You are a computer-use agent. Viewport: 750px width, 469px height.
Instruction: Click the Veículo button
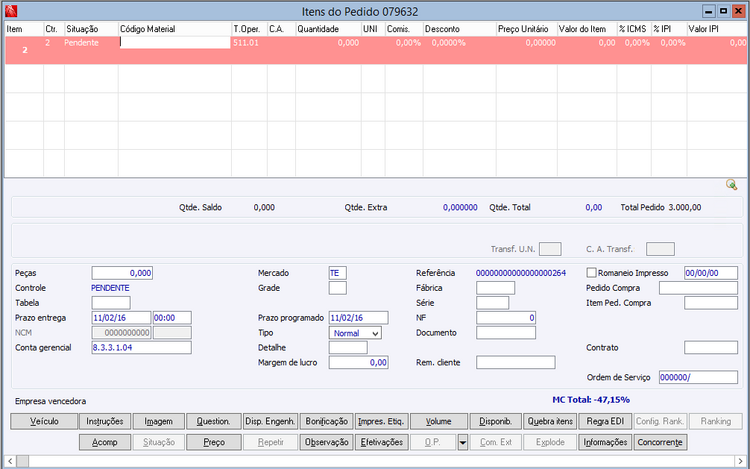(44, 421)
